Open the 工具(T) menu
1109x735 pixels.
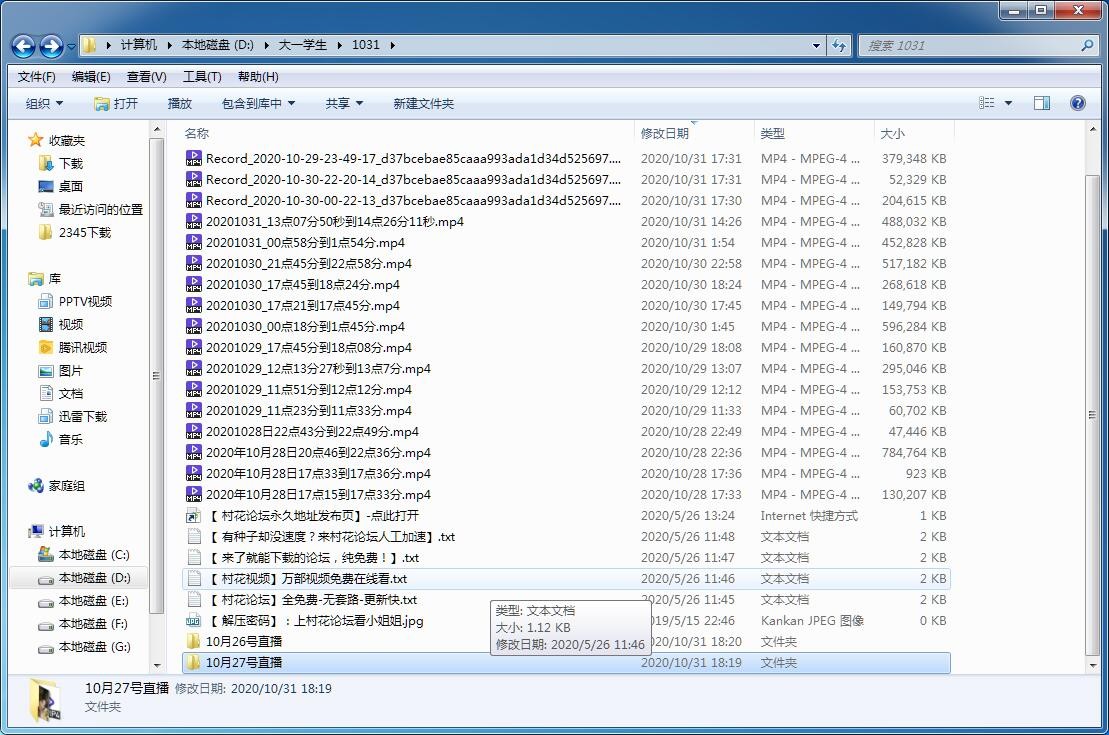click(x=201, y=77)
